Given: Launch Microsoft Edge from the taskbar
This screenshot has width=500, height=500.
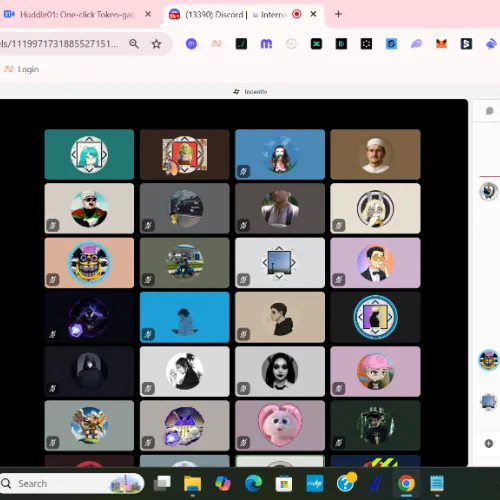Looking at the screenshot, I should point(253,483).
